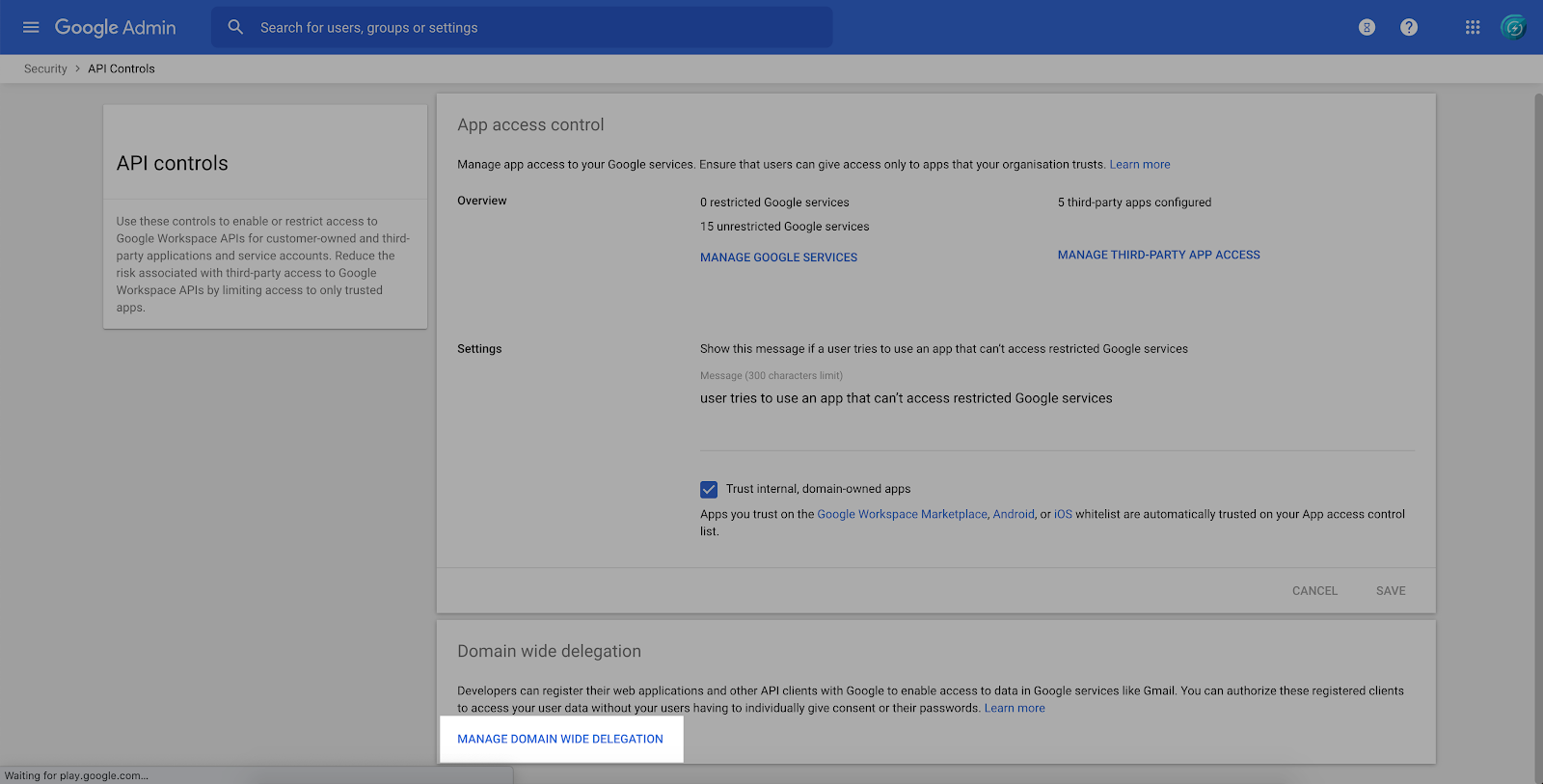Click the Domain wide delegation heading
Viewport: 1543px width, 784px height.
(x=549, y=651)
